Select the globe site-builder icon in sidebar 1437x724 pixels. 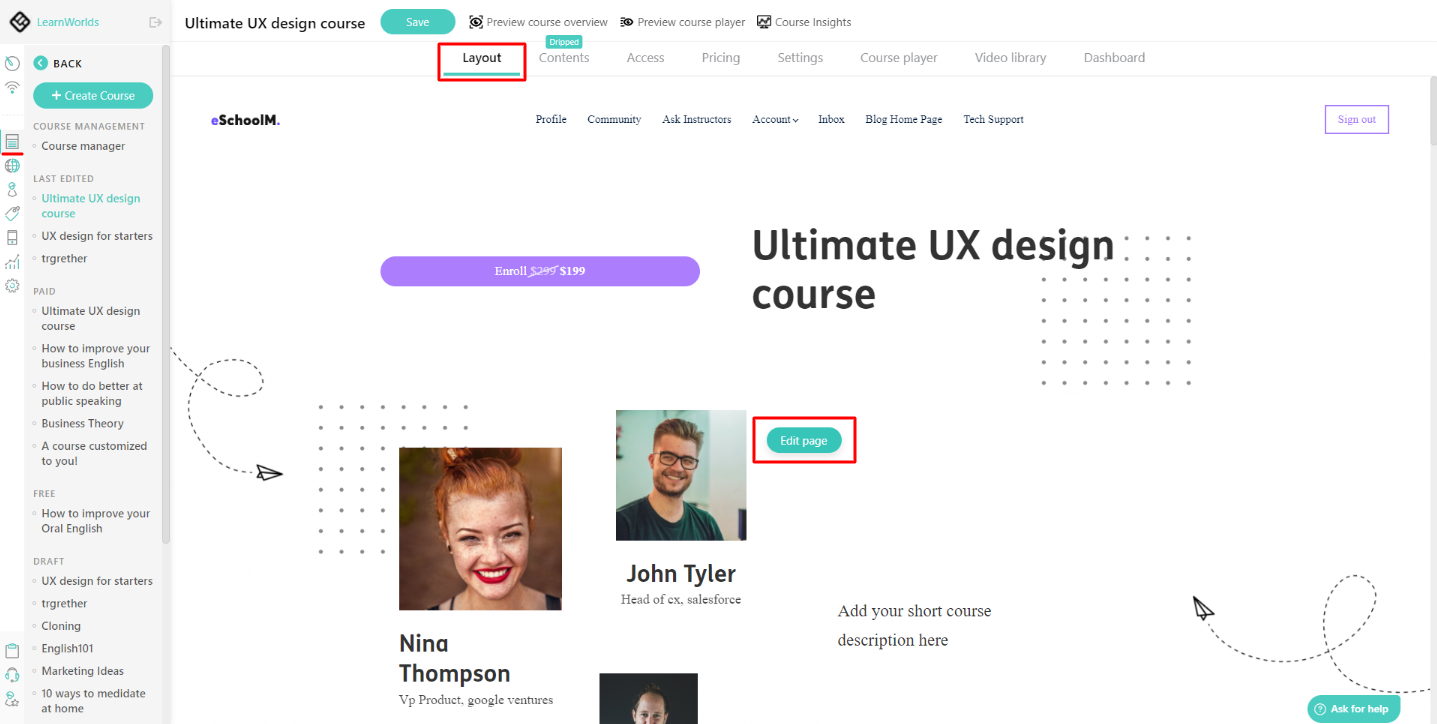pos(12,164)
